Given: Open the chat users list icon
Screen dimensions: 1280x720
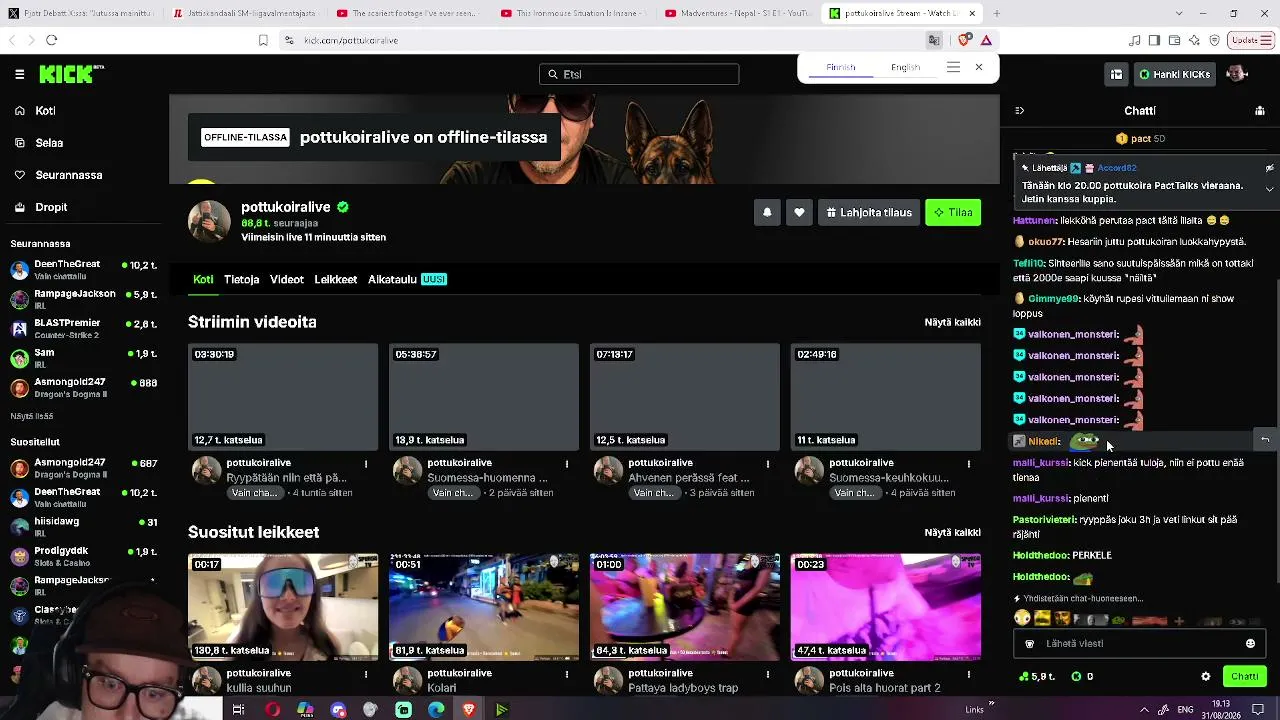Looking at the screenshot, I should click(x=1258, y=111).
